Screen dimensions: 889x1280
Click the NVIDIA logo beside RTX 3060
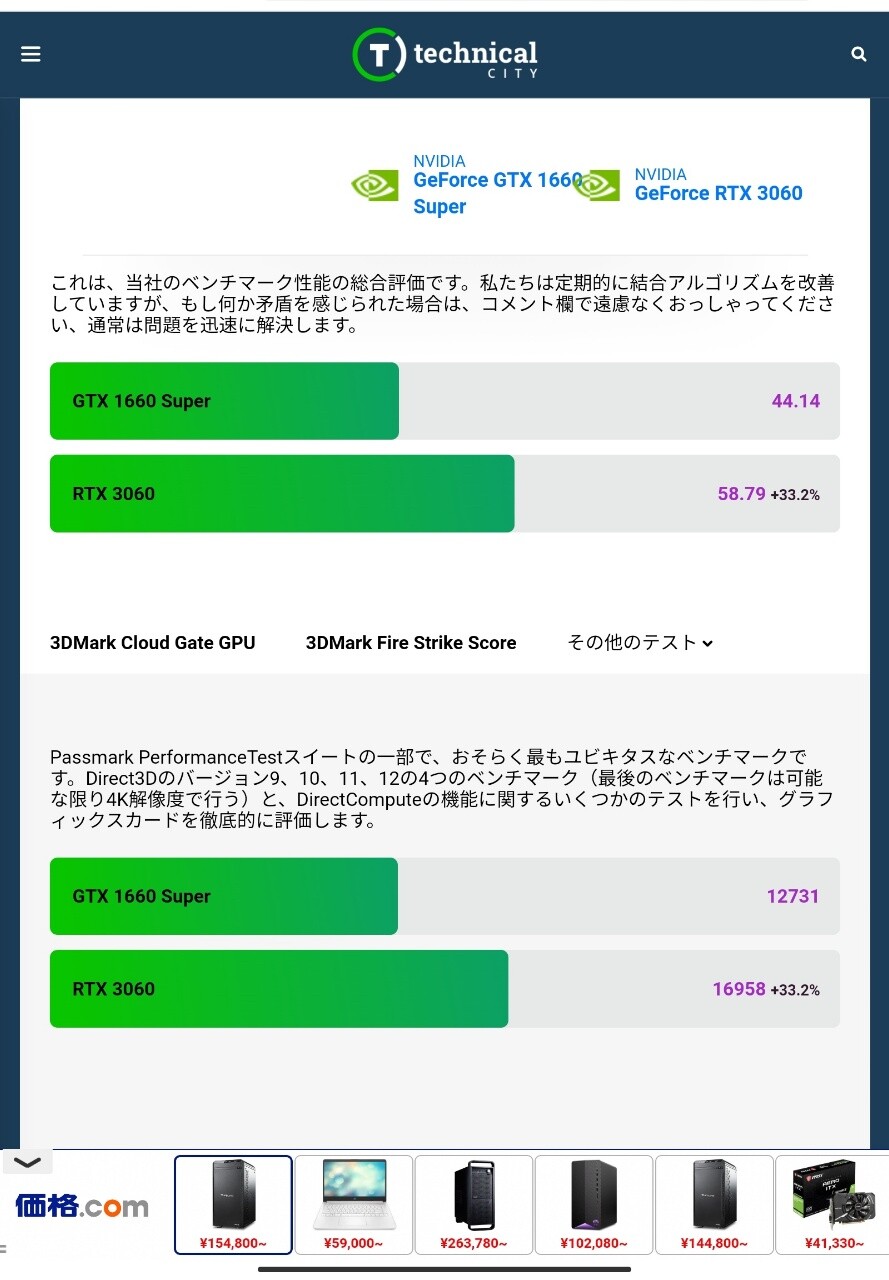tap(596, 185)
